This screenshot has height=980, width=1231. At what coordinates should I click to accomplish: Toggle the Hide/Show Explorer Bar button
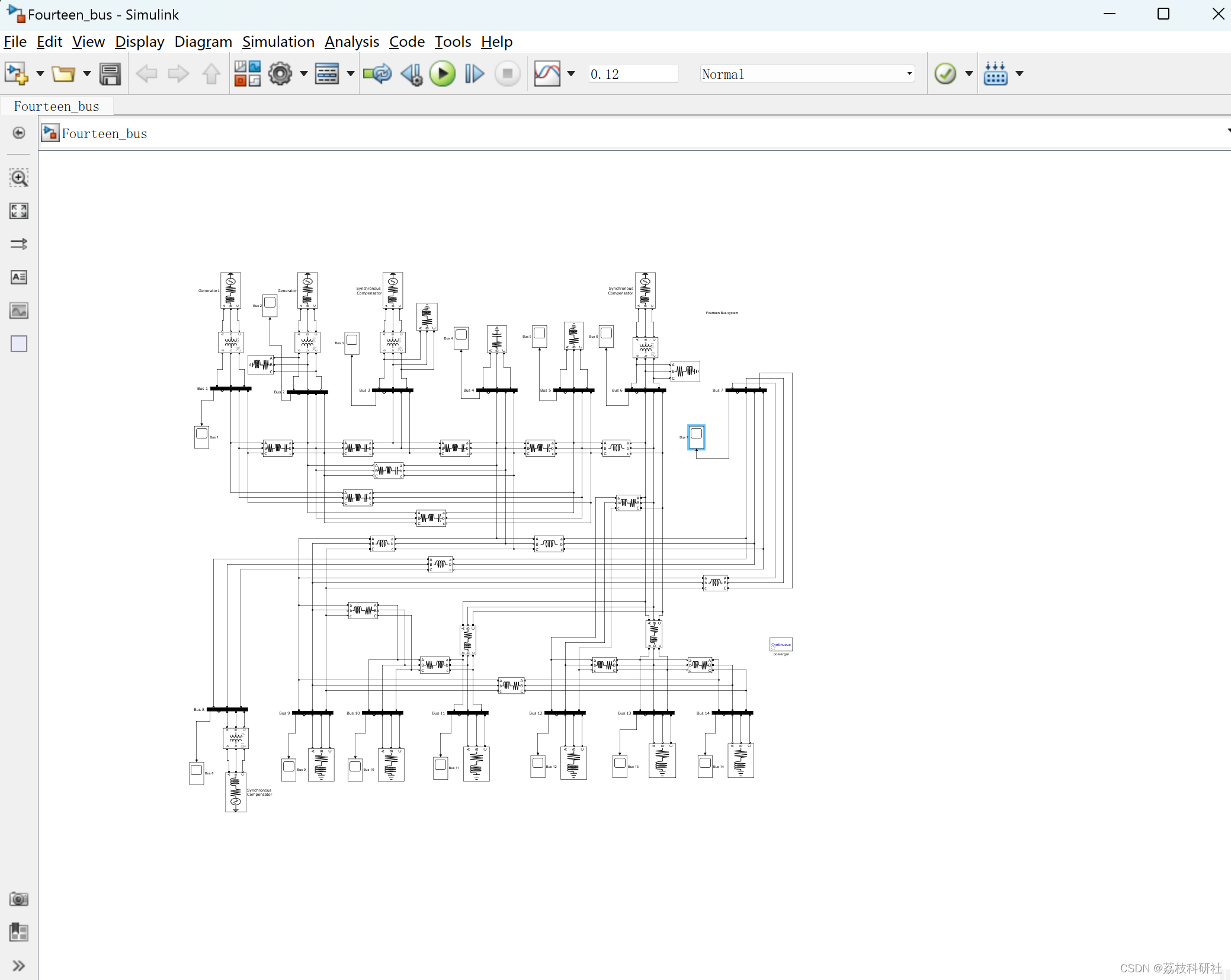coord(19,133)
